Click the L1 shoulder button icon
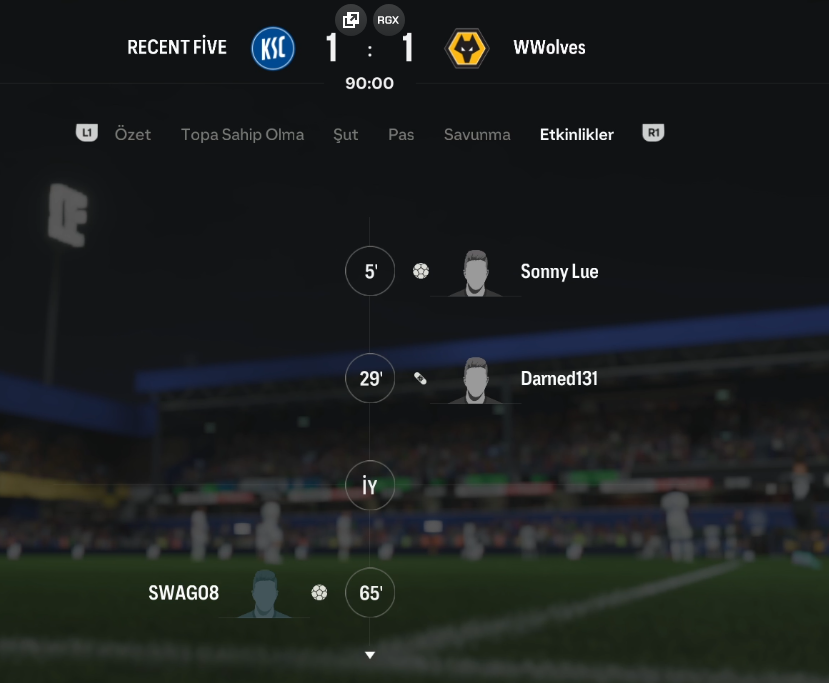 click(x=87, y=133)
